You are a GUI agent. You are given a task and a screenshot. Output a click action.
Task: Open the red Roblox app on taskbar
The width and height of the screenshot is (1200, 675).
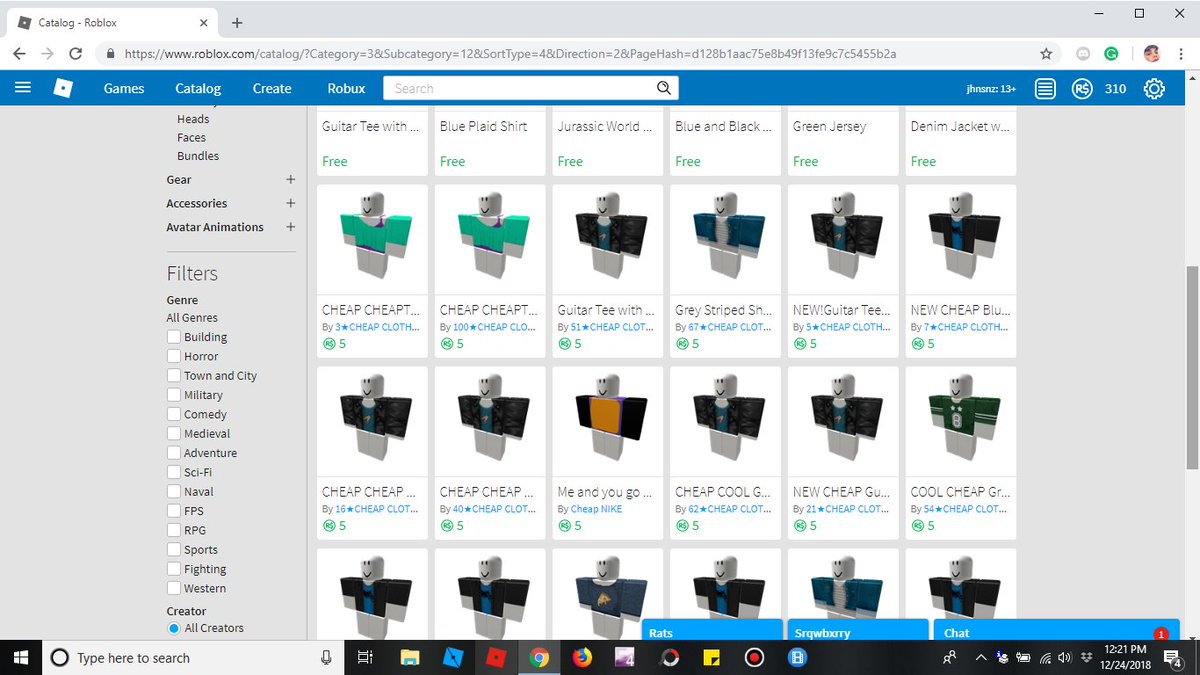coord(496,657)
